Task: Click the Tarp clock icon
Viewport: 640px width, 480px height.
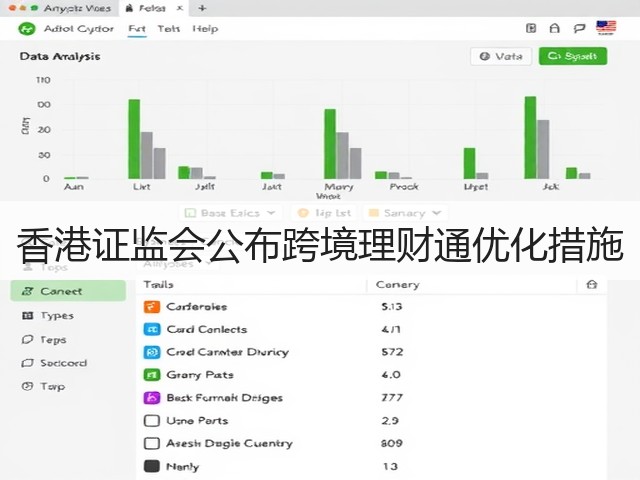Action: pos(27,386)
